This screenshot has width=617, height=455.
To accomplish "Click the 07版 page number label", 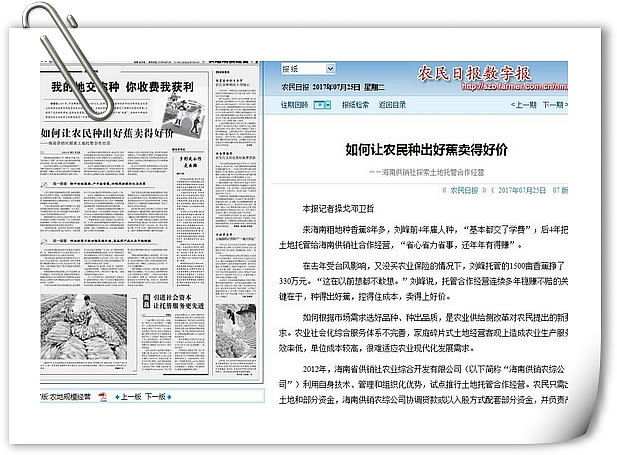I will 560,191.
